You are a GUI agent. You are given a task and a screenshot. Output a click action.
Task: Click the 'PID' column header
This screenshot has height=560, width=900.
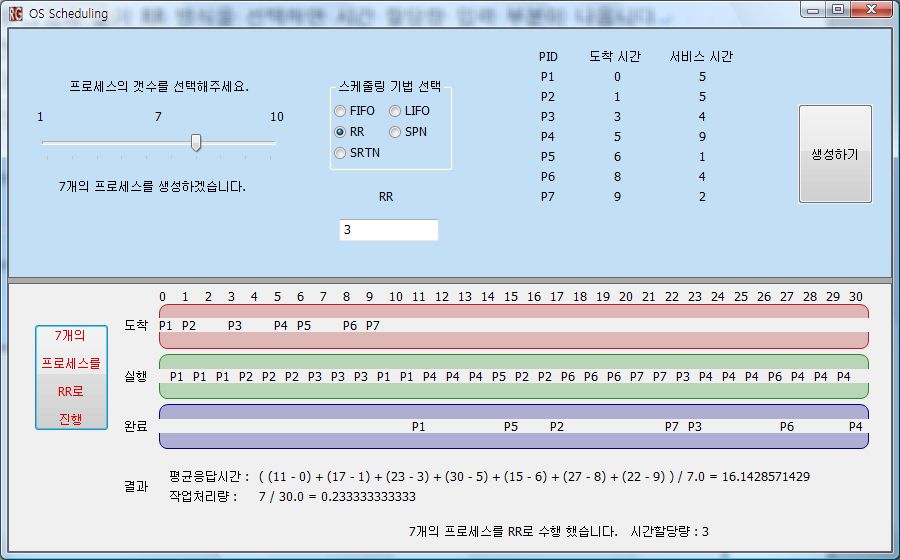click(548, 57)
